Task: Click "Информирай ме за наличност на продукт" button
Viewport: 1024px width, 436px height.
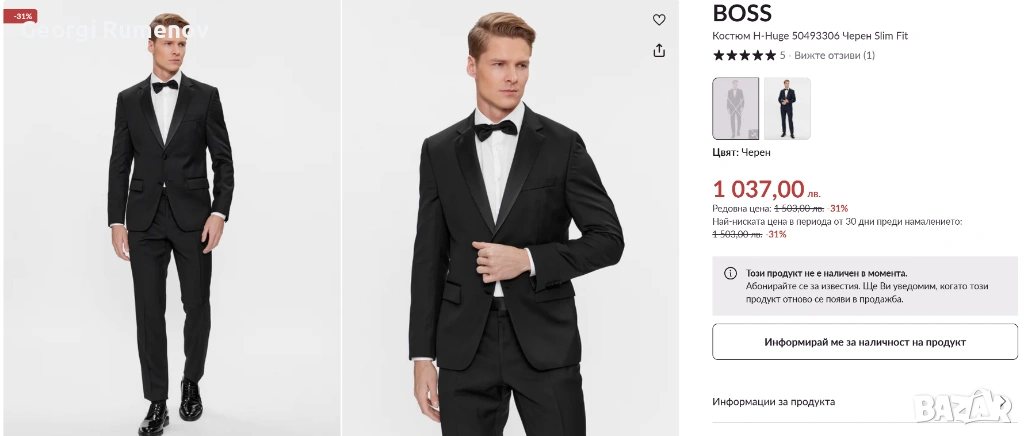Action: click(x=864, y=342)
